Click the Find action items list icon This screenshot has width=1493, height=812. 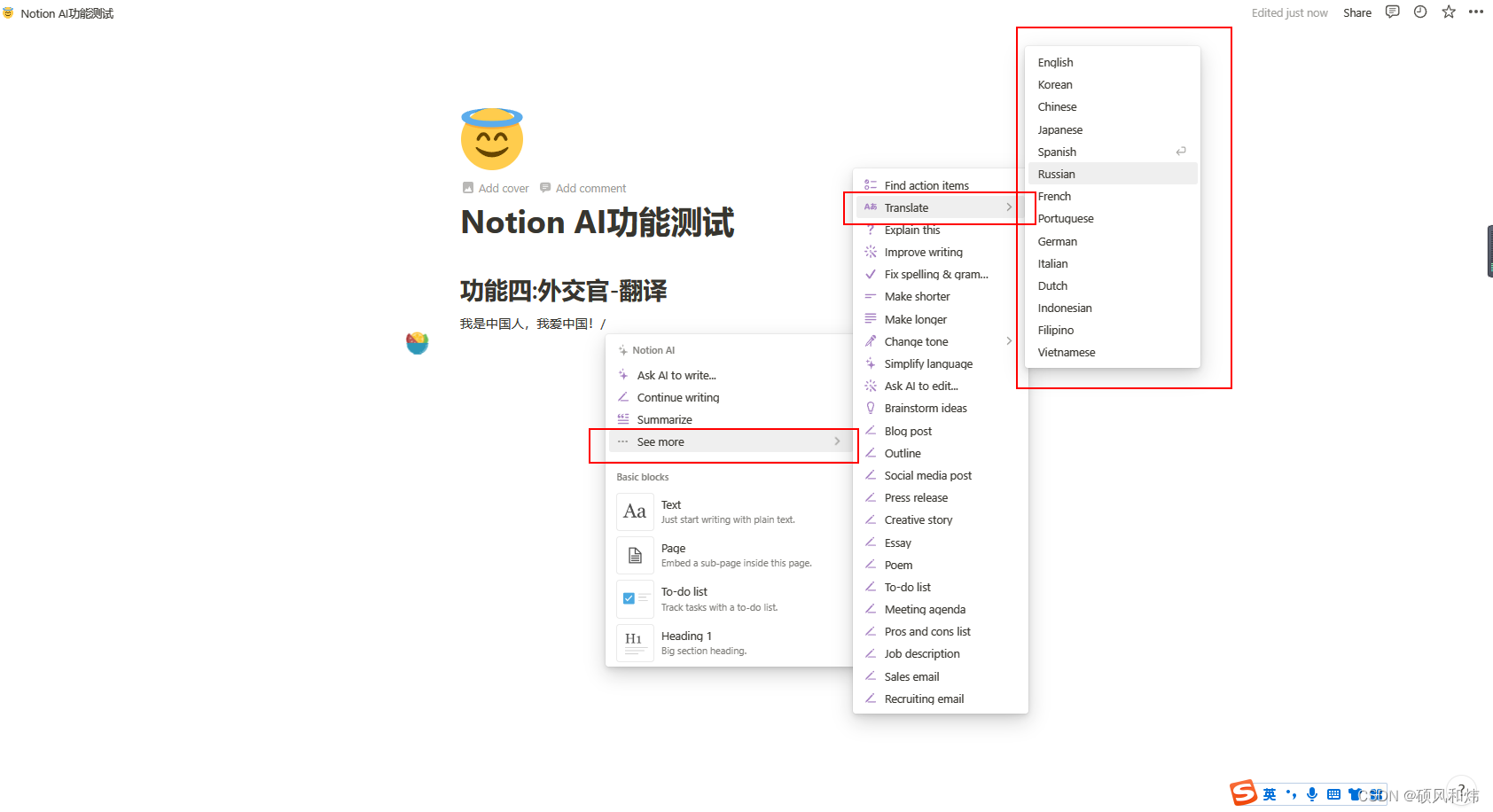pos(871,185)
